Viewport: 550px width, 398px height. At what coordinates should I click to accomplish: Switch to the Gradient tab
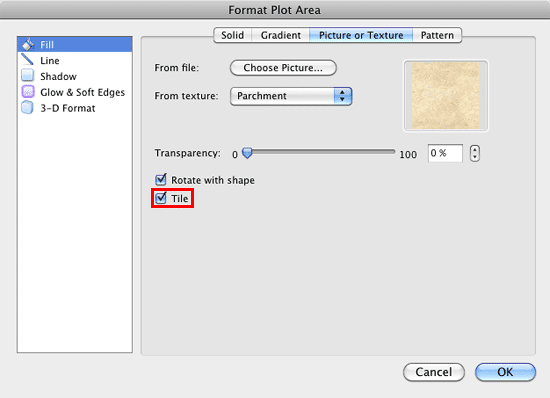(281, 35)
